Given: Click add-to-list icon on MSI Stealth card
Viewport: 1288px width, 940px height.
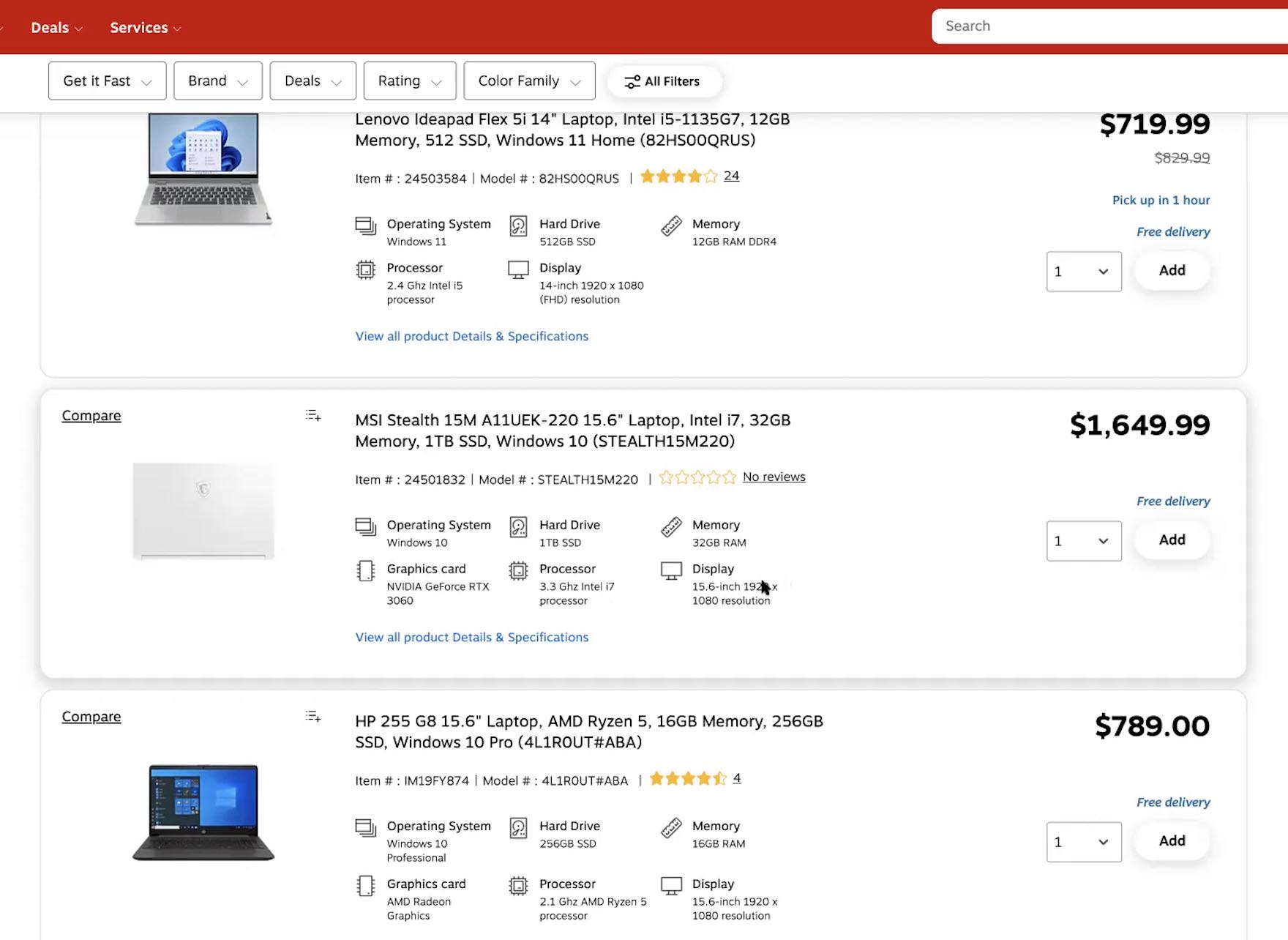Looking at the screenshot, I should [313, 416].
